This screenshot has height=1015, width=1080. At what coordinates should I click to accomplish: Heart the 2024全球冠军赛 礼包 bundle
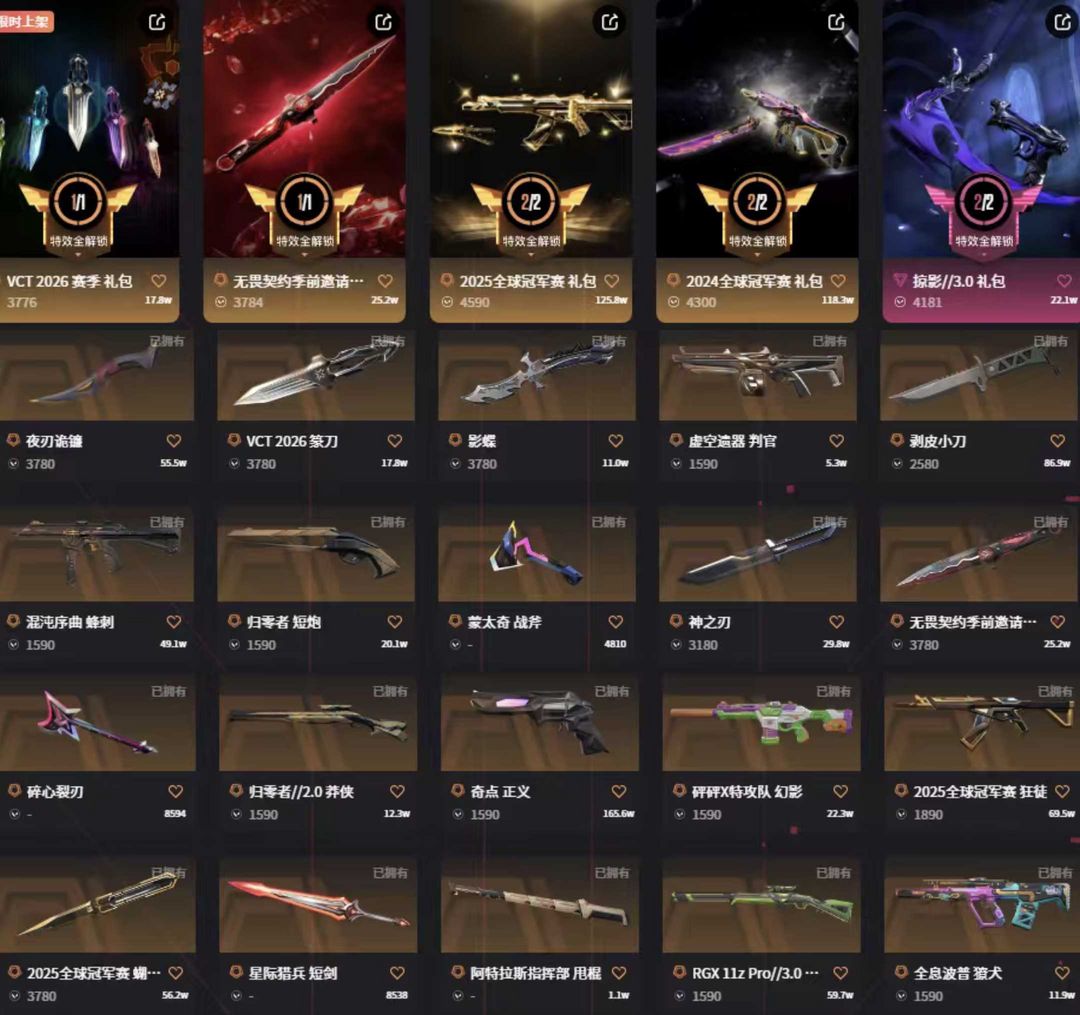click(x=838, y=281)
